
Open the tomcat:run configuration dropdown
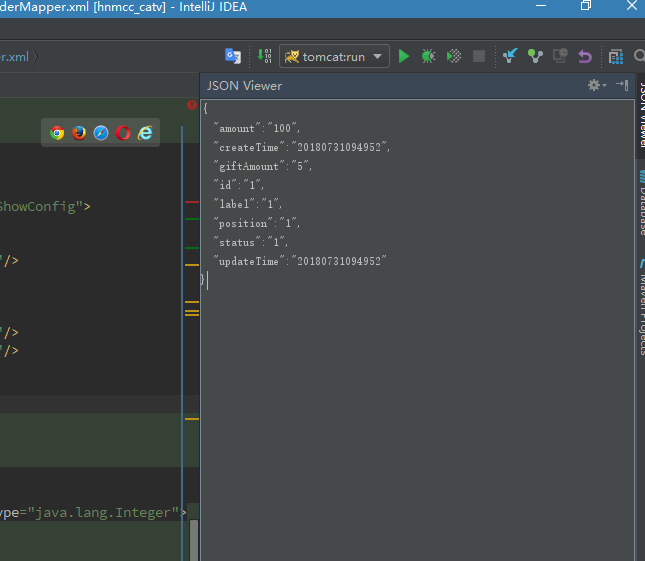pos(334,56)
